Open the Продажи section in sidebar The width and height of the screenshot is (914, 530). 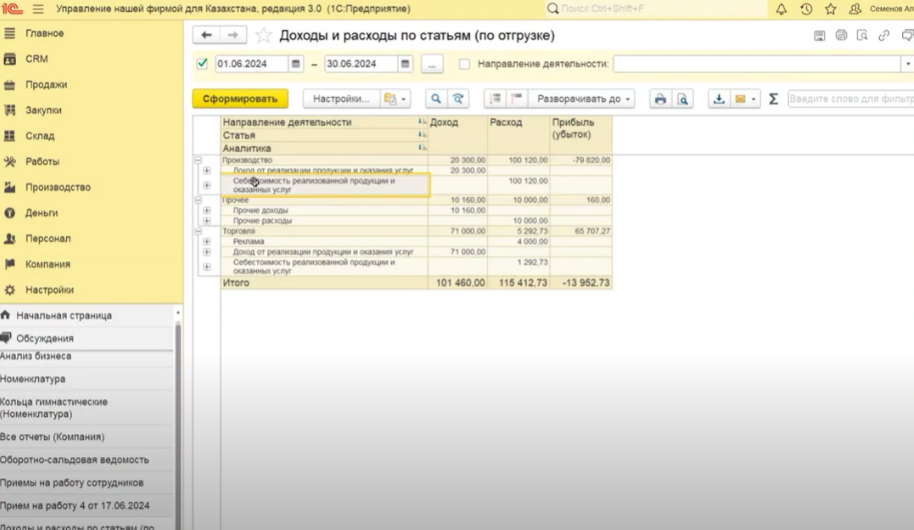(46, 85)
